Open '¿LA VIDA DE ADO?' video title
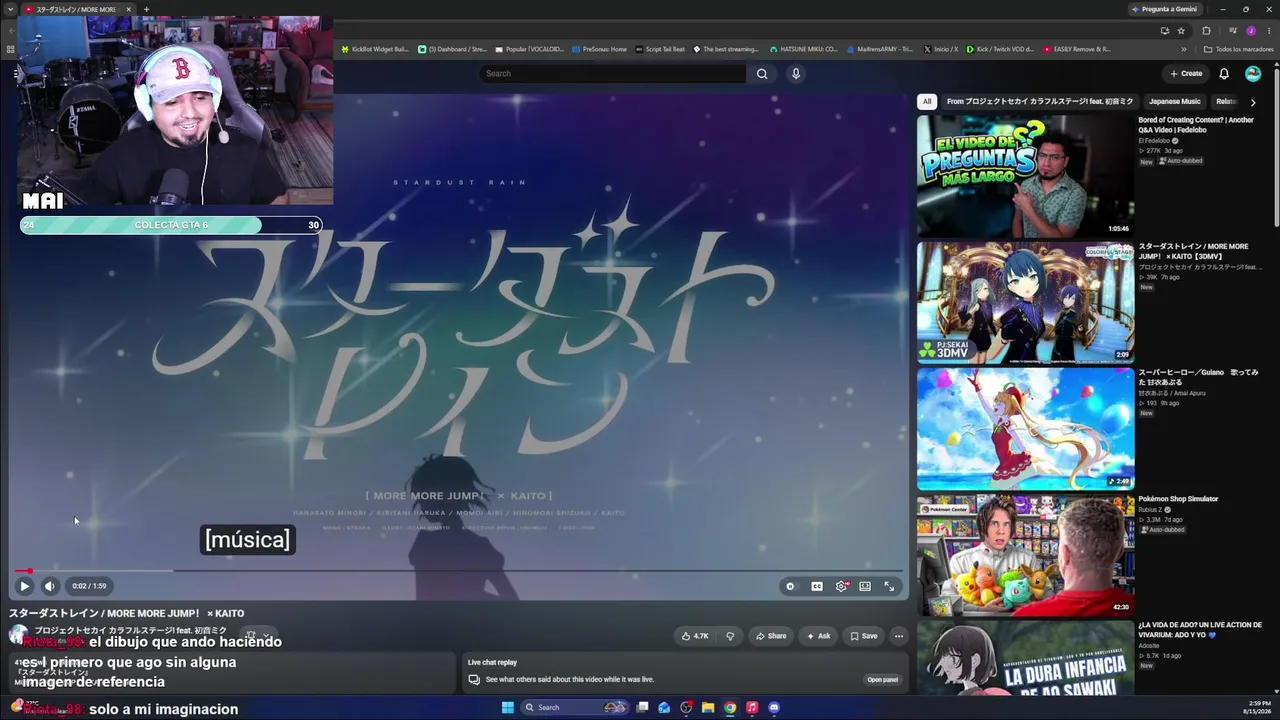1280x720 pixels. click(1200, 630)
